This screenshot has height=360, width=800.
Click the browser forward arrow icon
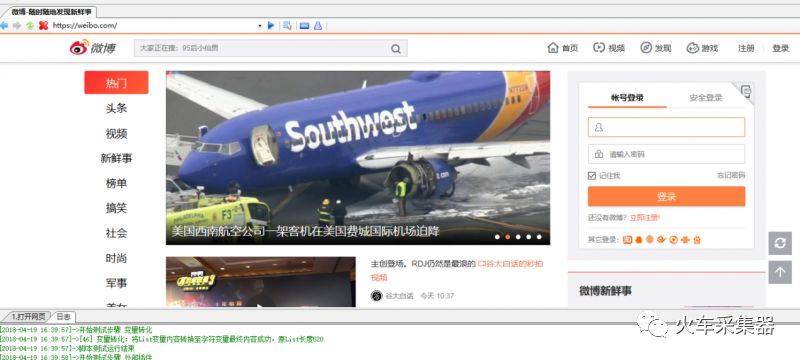[17, 25]
